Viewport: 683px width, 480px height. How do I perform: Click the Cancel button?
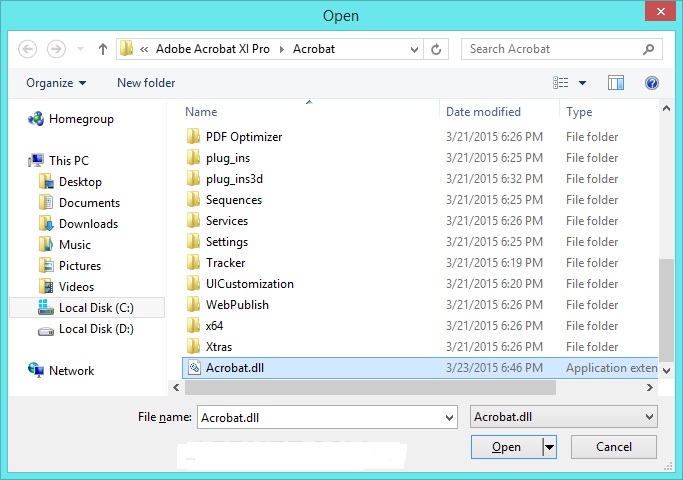click(x=614, y=447)
